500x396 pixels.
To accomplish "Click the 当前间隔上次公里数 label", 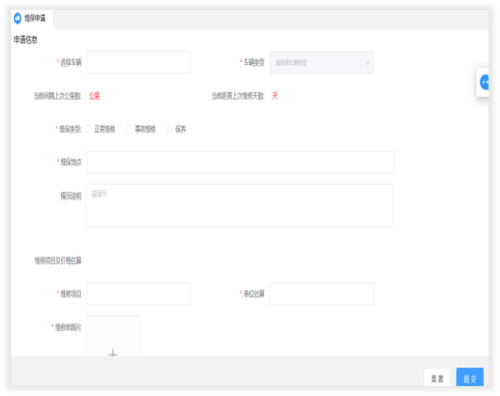I will coord(57,96).
